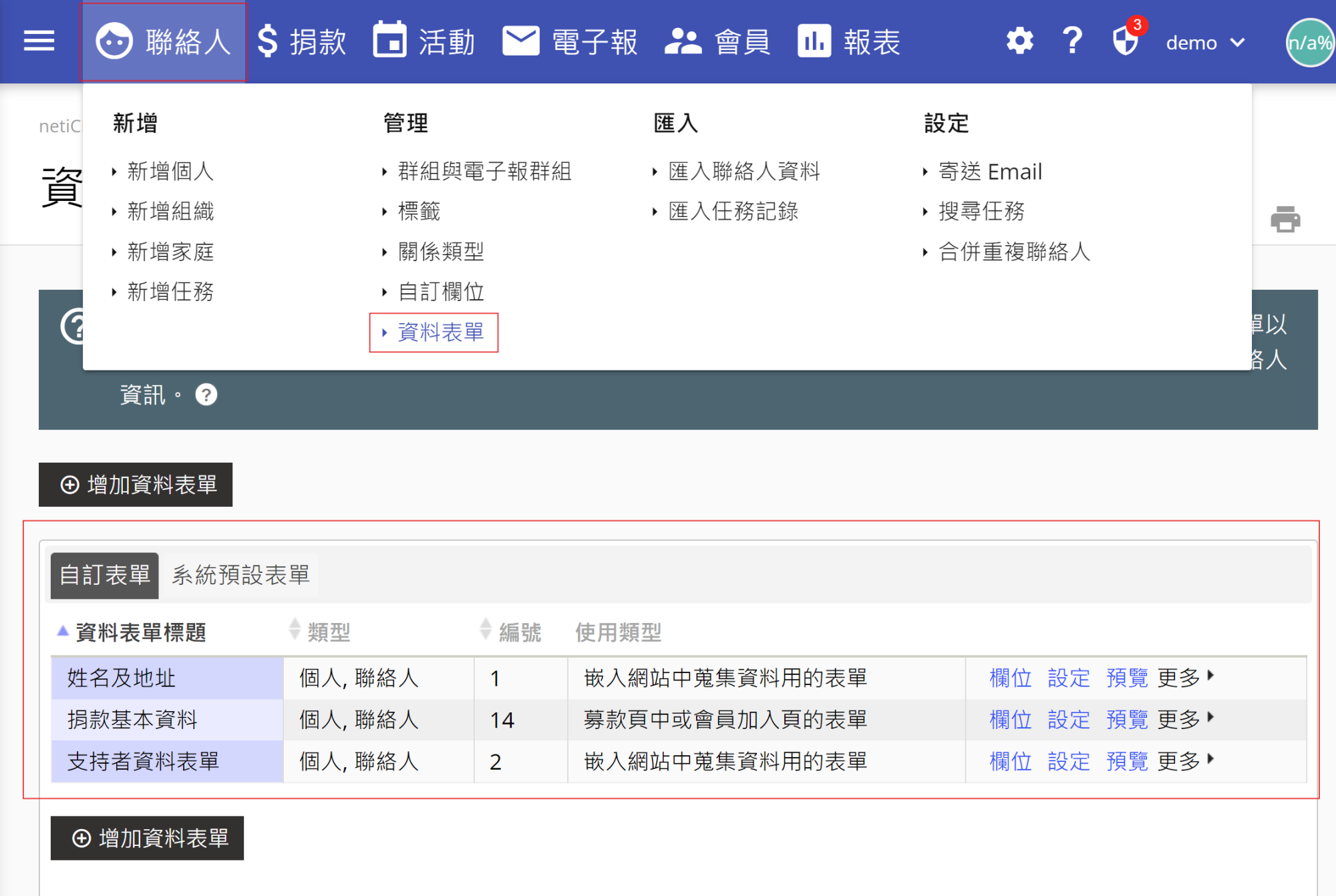Expand 更多 for 姓名及地址 row
The width and height of the screenshot is (1336, 896).
[x=1186, y=678]
